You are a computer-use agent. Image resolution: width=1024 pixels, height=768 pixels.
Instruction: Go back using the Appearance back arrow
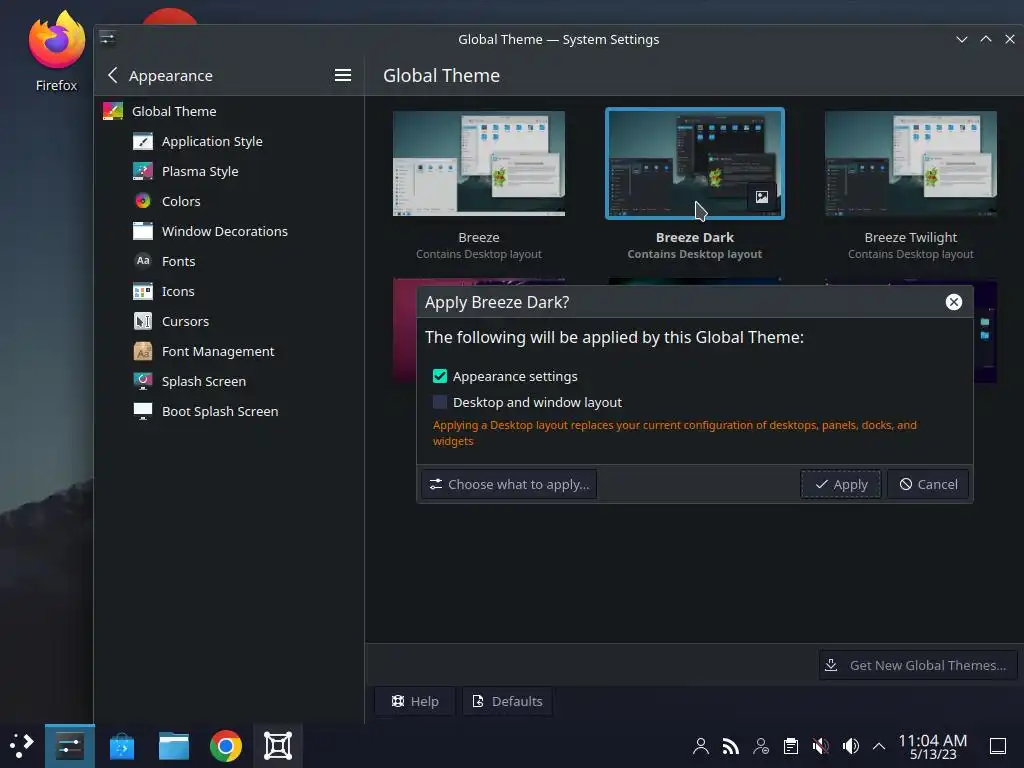112,75
